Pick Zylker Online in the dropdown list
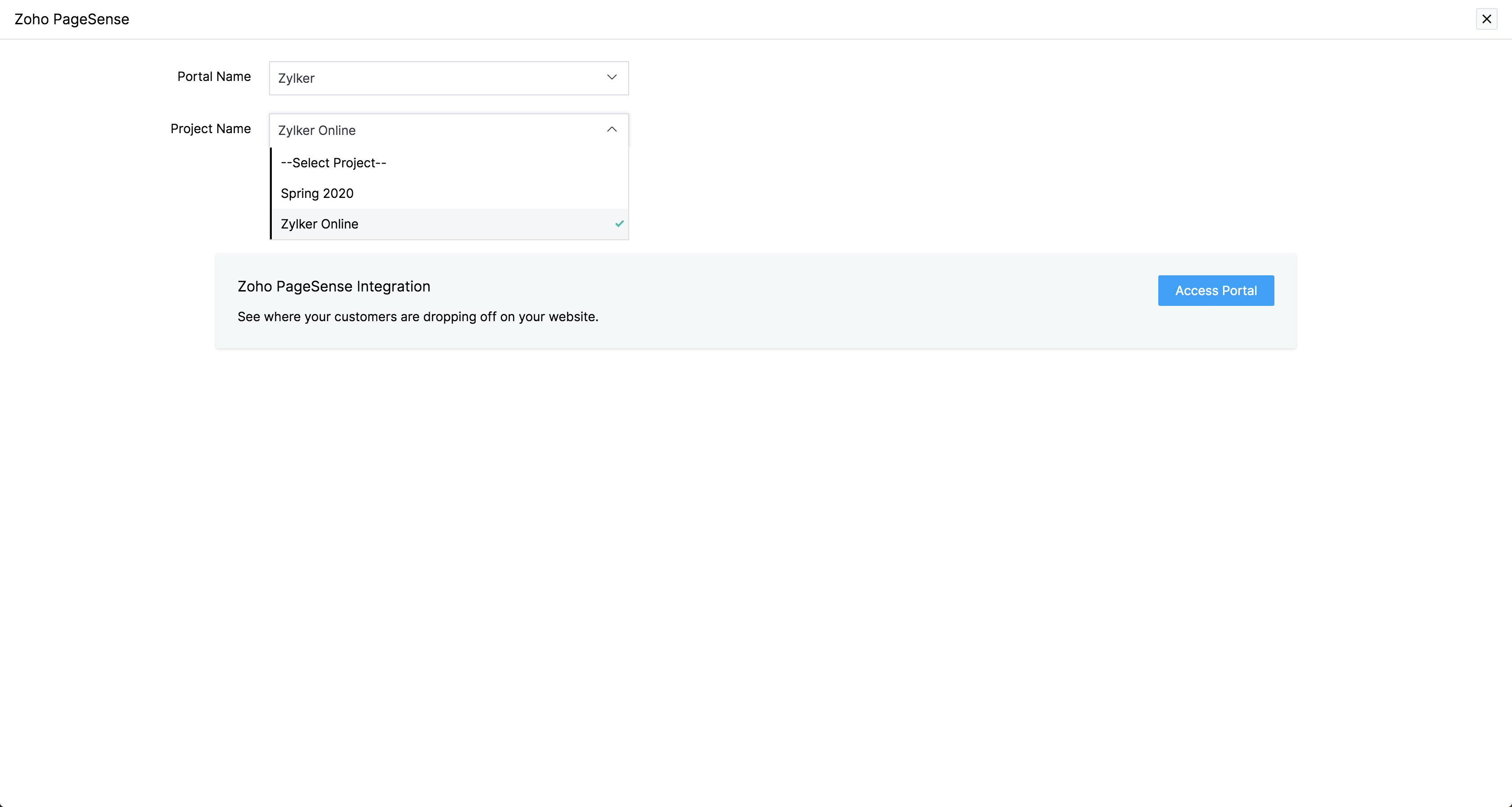The height and width of the screenshot is (807, 1512). coord(319,224)
